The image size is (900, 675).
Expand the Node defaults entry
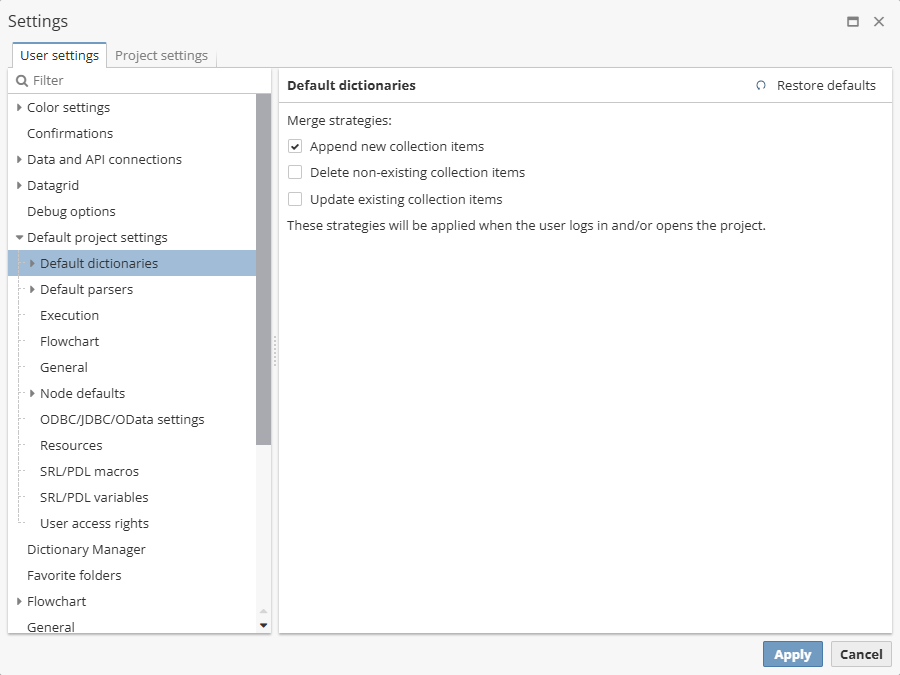(32, 393)
